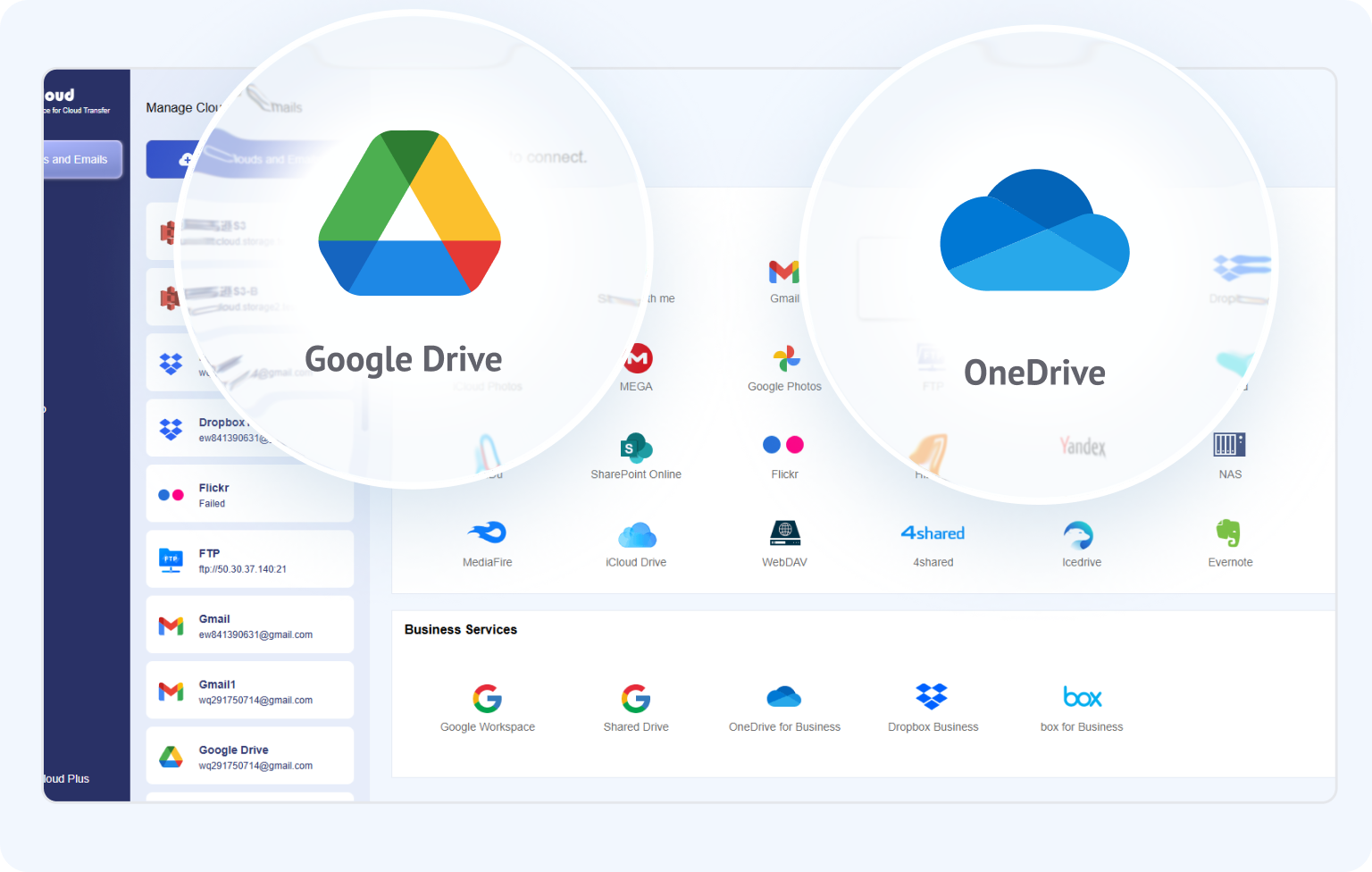The height and width of the screenshot is (872, 1372).
Task: Select the Icedrive icon
Action: 1079,534
